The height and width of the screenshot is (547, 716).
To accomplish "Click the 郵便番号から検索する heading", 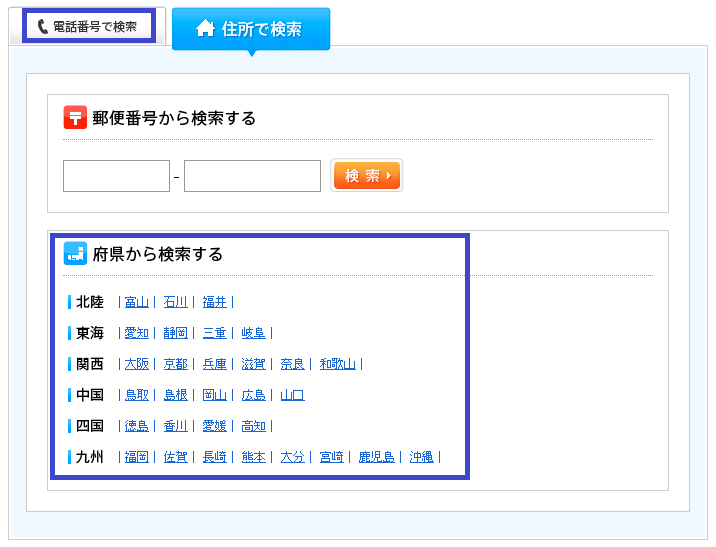I will [x=174, y=118].
